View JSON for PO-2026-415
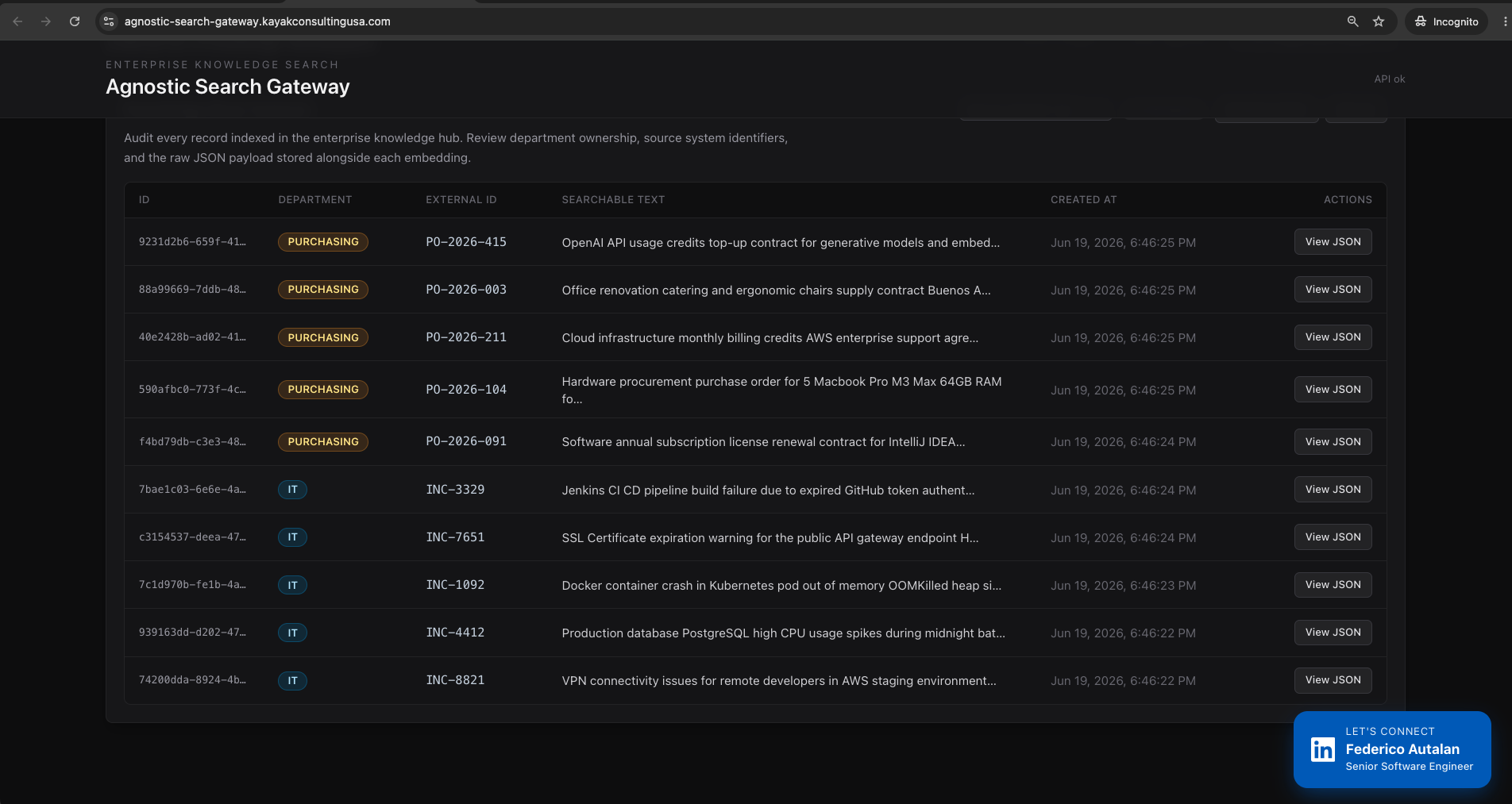Screen dimensions: 1512x804 (x=1333, y=242)
